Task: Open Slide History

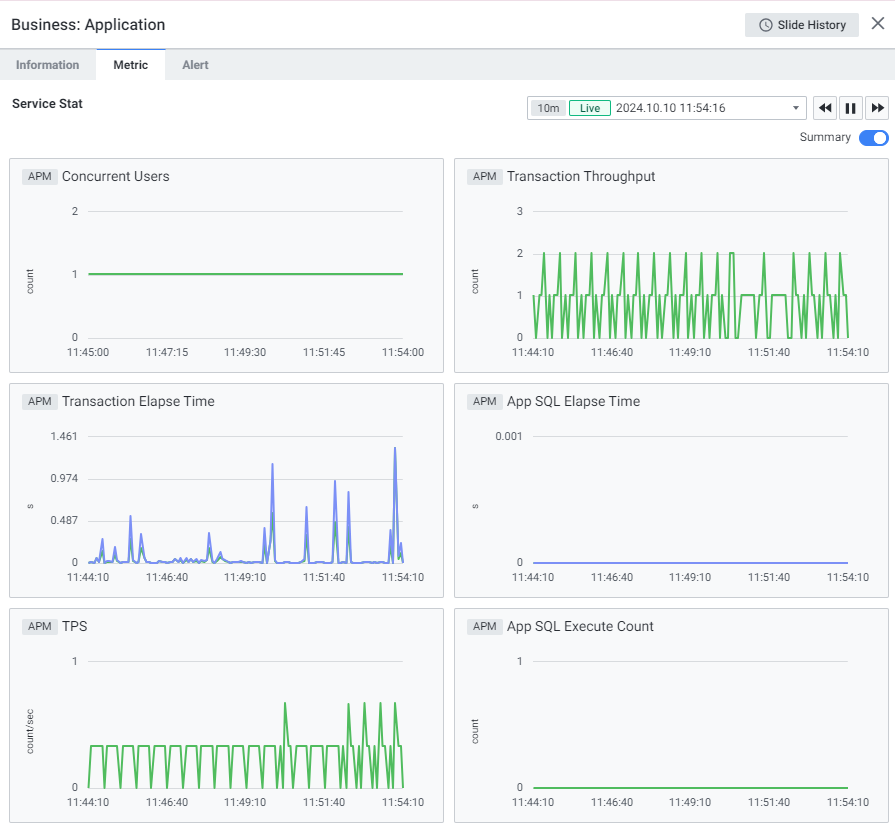Action: tap(802, 25)
